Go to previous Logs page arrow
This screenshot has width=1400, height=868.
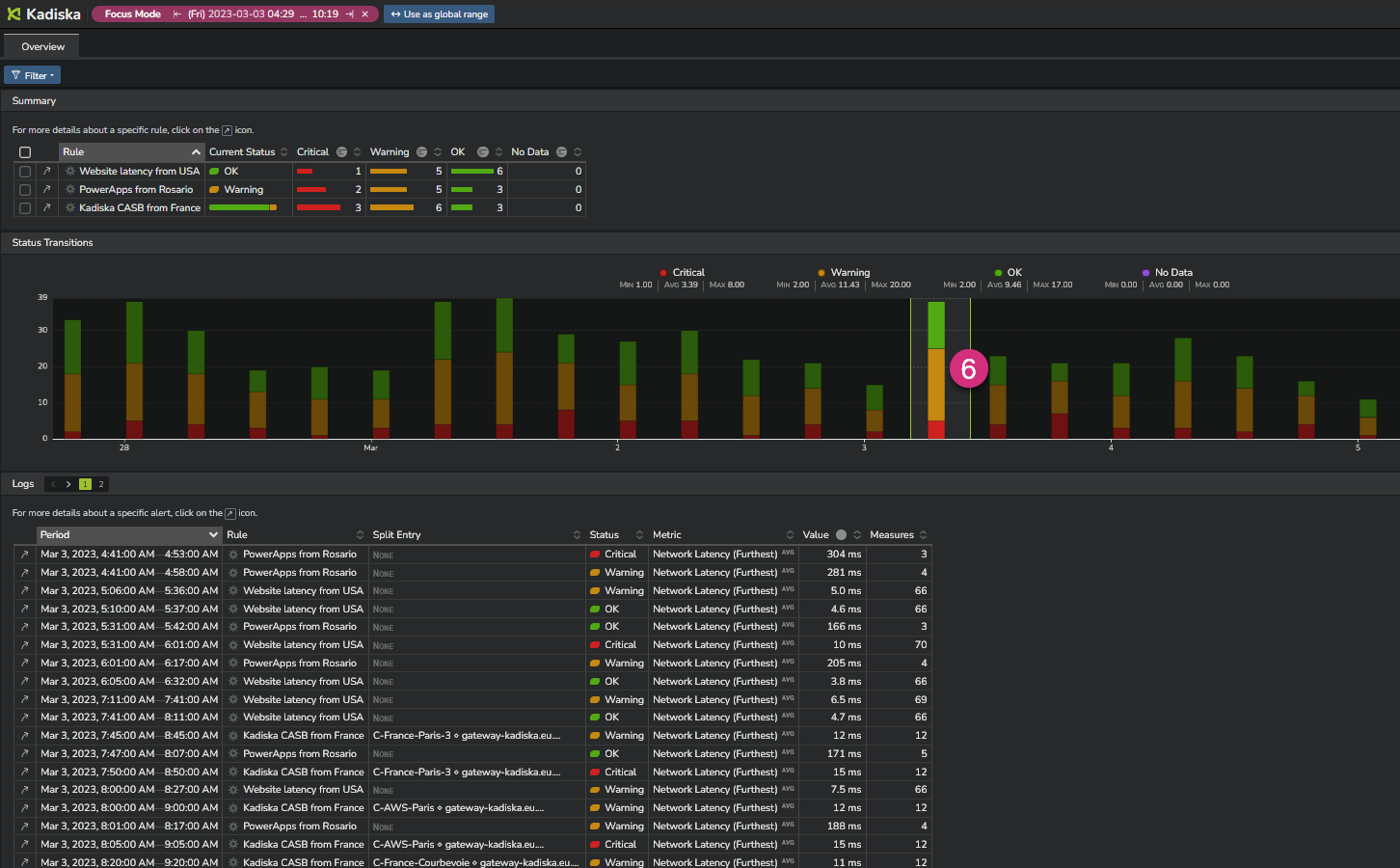[53, 484]
